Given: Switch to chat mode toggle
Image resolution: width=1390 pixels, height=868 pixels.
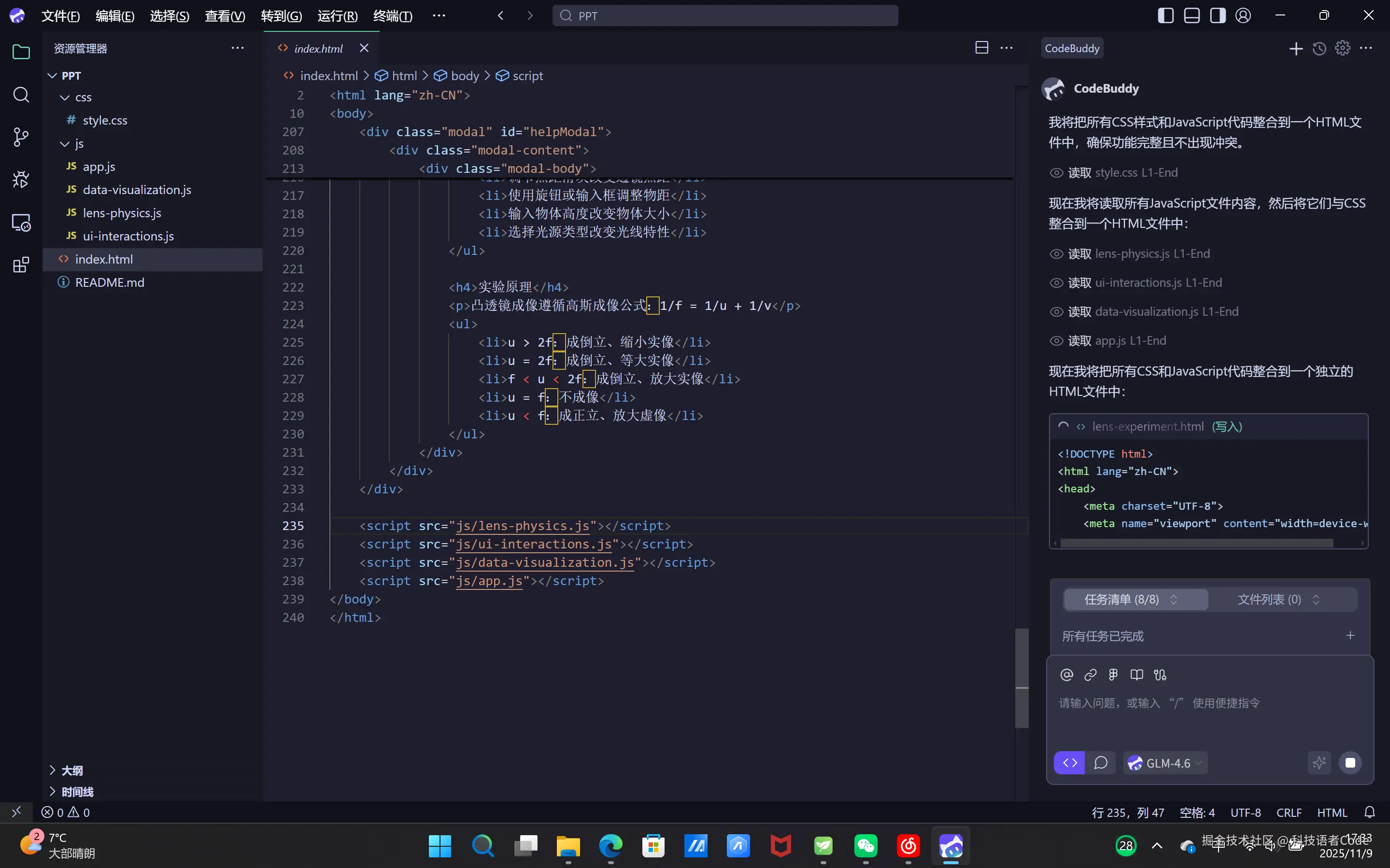Looking at the screenshot, I should [1100, 763].
